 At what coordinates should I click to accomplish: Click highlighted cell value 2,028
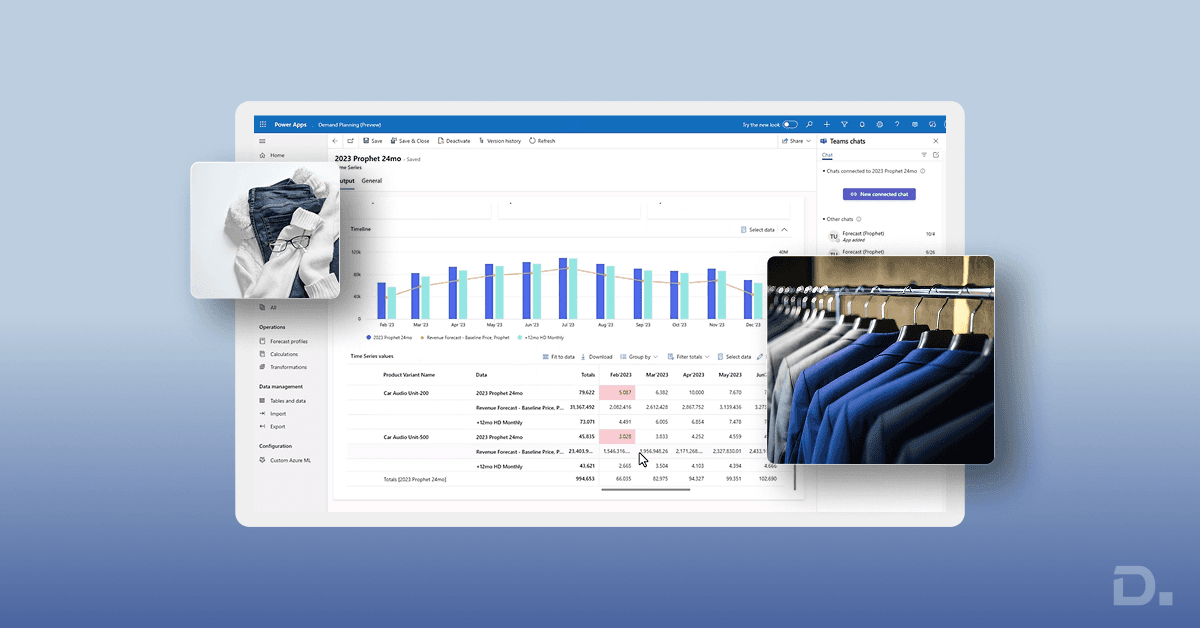tap(617, 437)
